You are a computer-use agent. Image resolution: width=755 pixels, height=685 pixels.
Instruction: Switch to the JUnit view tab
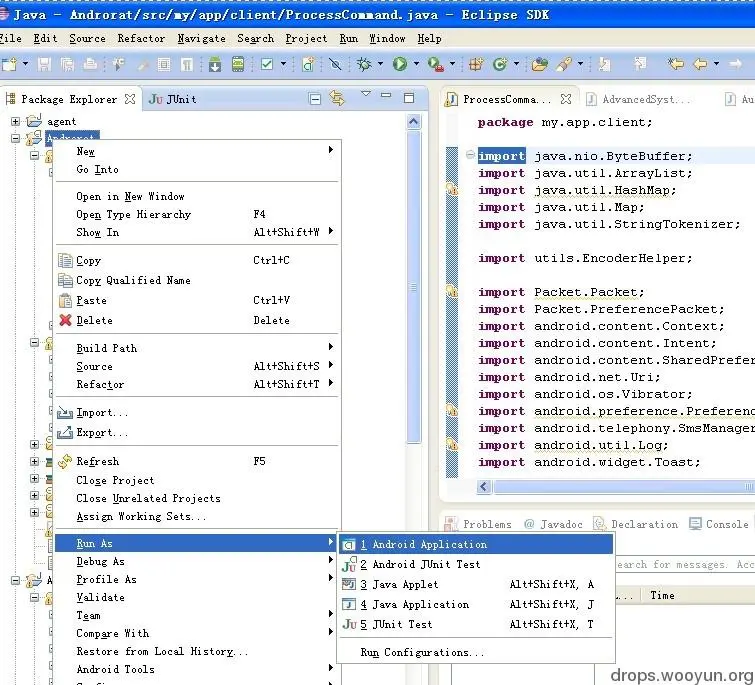coord(172,99)
